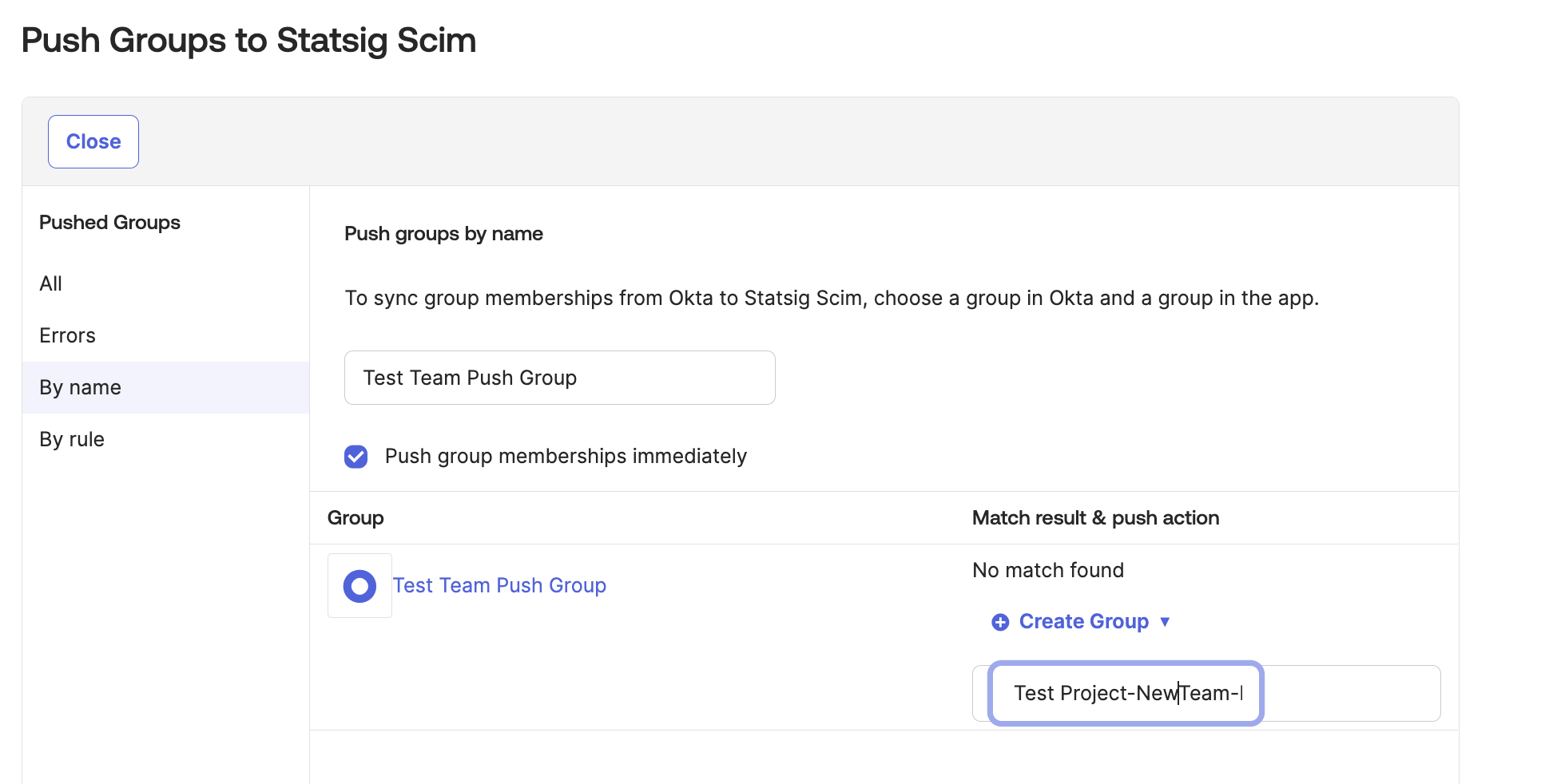Open the All pushed groups view
The image size is (1553, 784).
(x=51, y=283)
